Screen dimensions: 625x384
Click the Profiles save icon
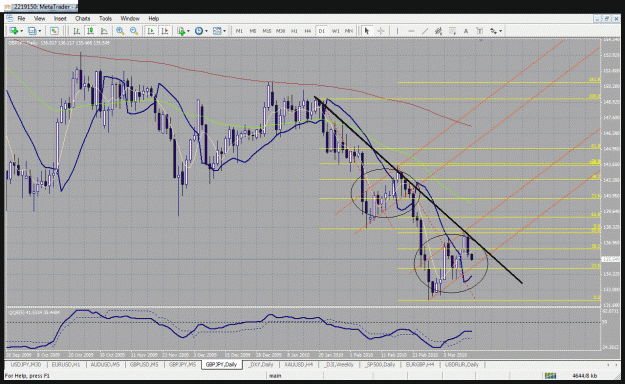click(x=32, y=31)
